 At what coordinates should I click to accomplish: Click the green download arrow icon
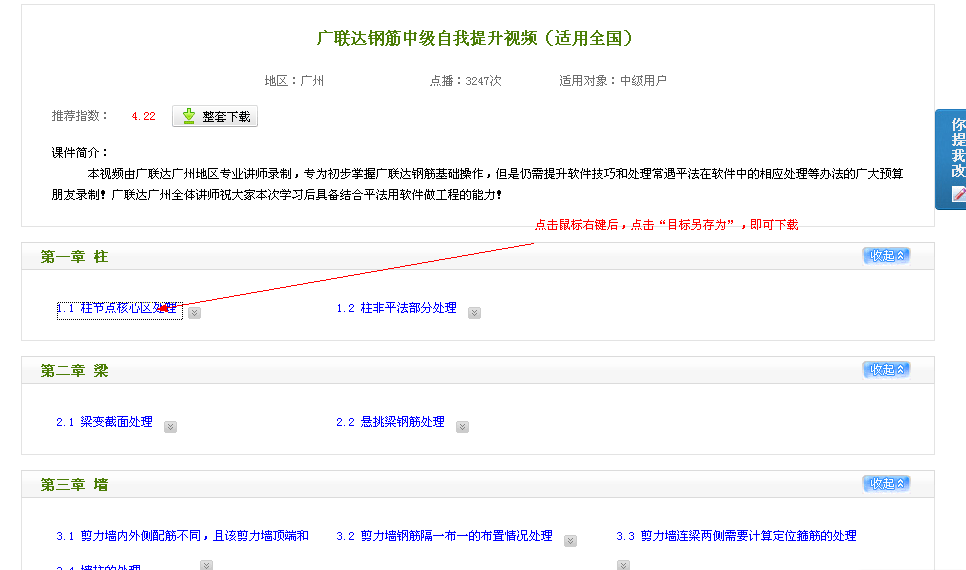[x=189, y=116]
